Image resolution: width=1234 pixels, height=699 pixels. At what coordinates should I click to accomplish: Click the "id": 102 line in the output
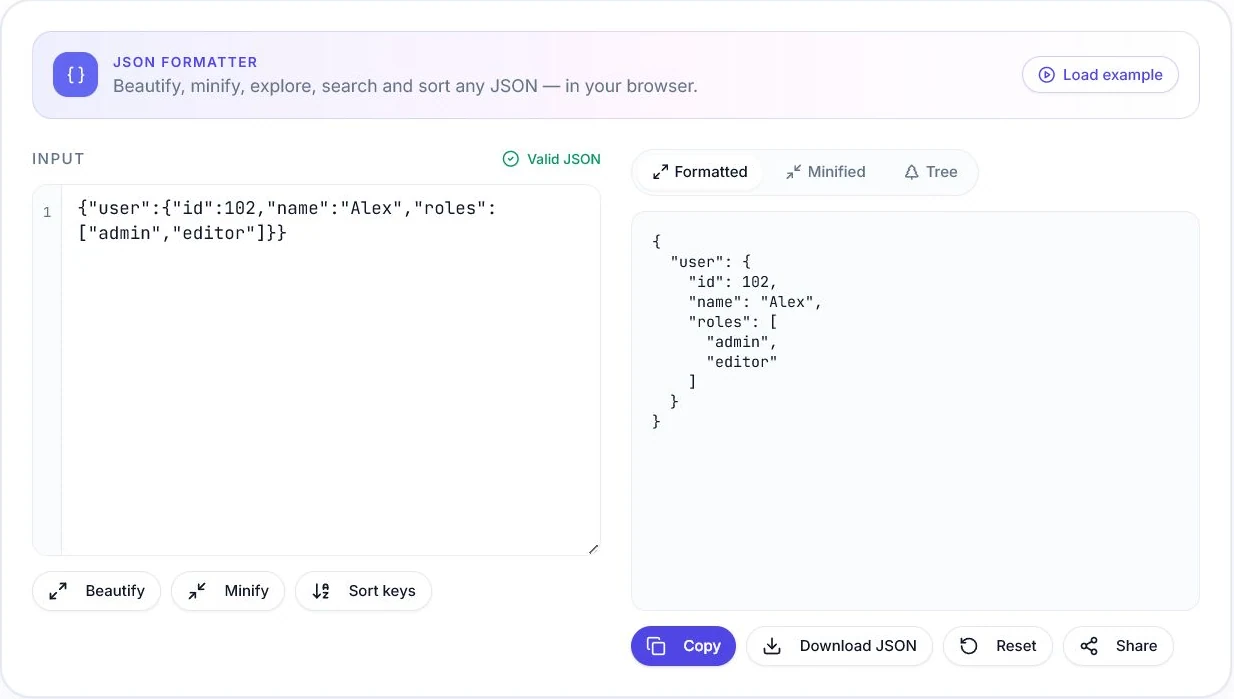tap(732, 282)
